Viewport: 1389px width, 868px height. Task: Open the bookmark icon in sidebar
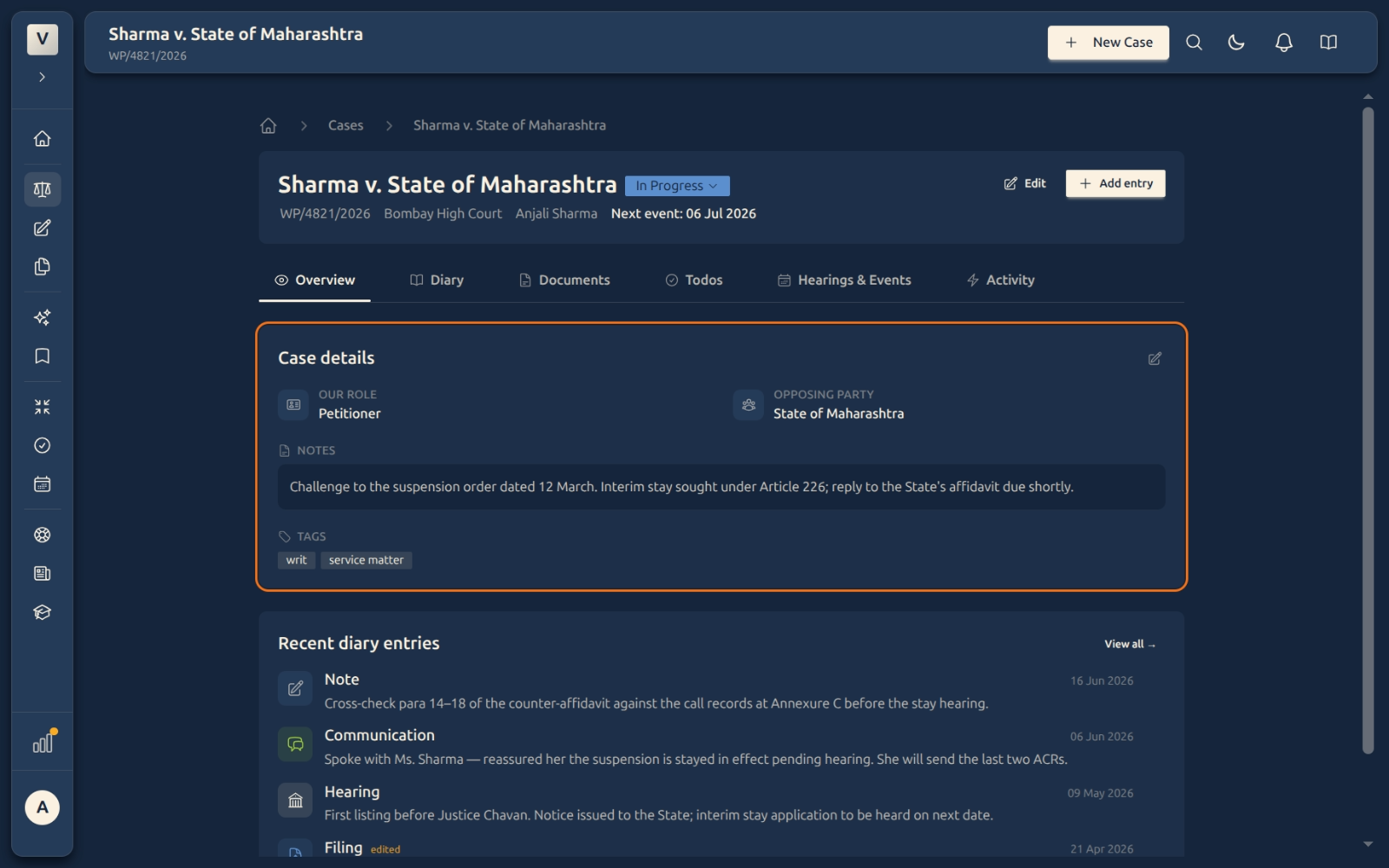tap(42, 356)
